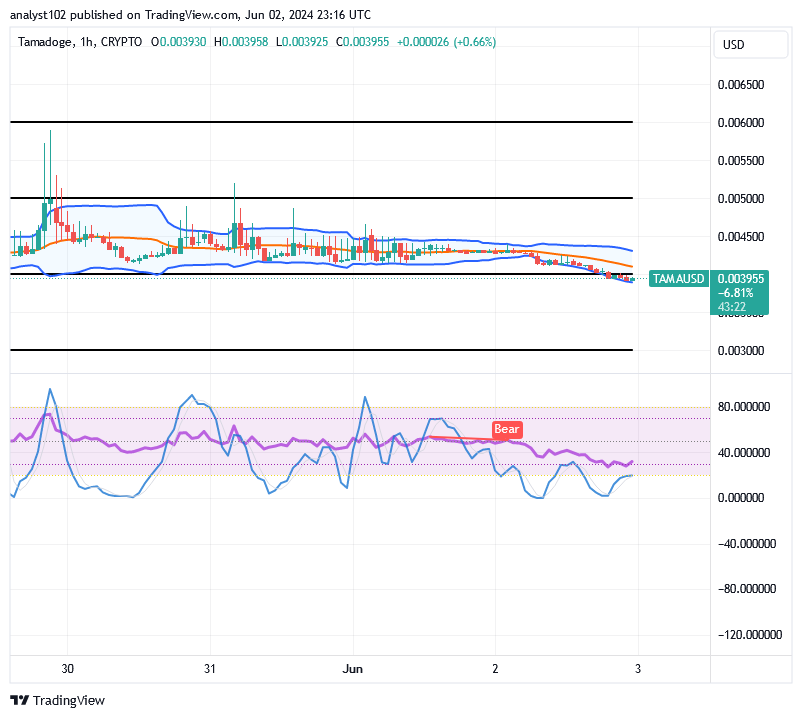Click the red Bear divergence label
Image resolution: width=802 pixels, height=718 pixels.
pos(507,429)
